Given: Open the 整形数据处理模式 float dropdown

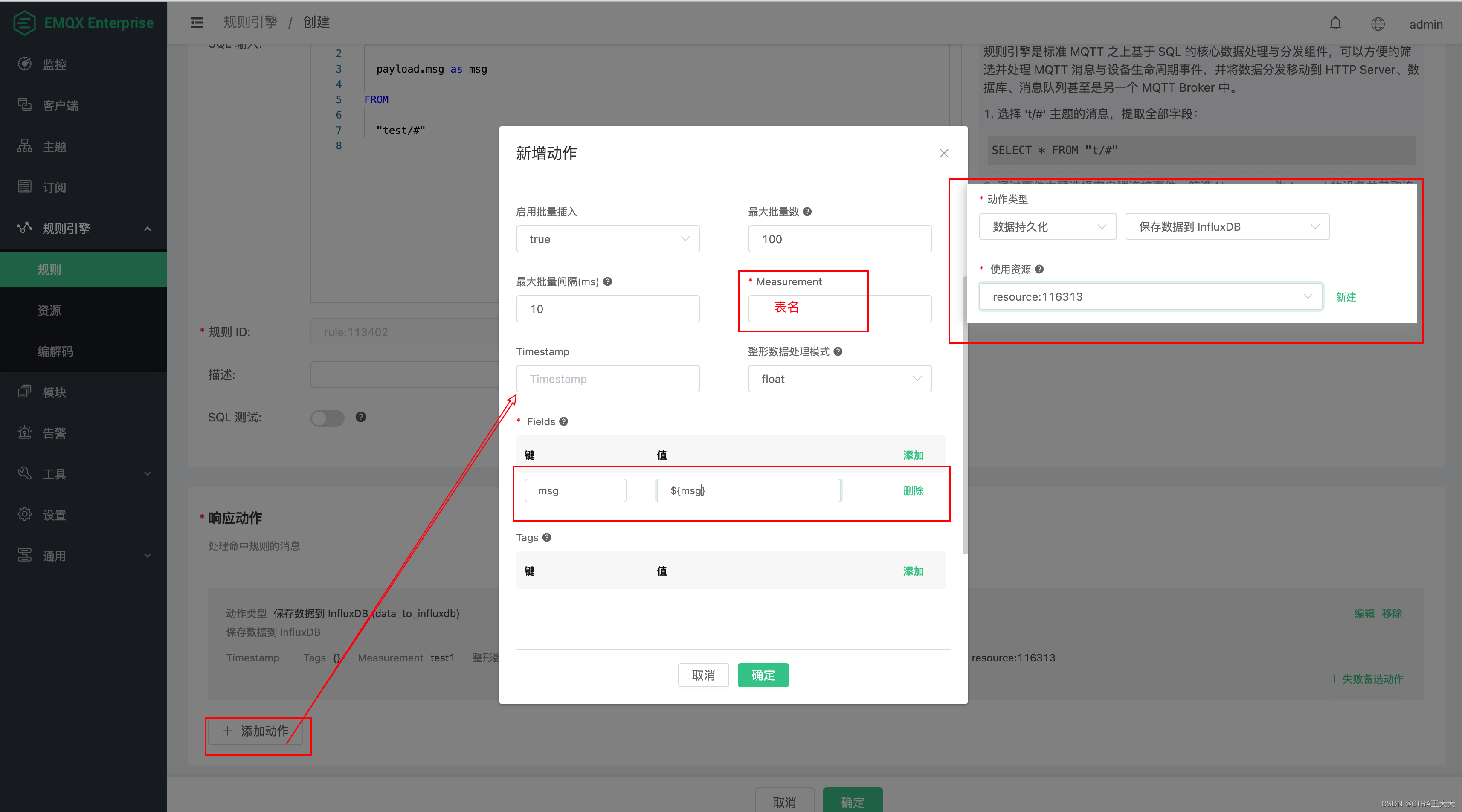Looking at the screenshot, I should (839, 378).
